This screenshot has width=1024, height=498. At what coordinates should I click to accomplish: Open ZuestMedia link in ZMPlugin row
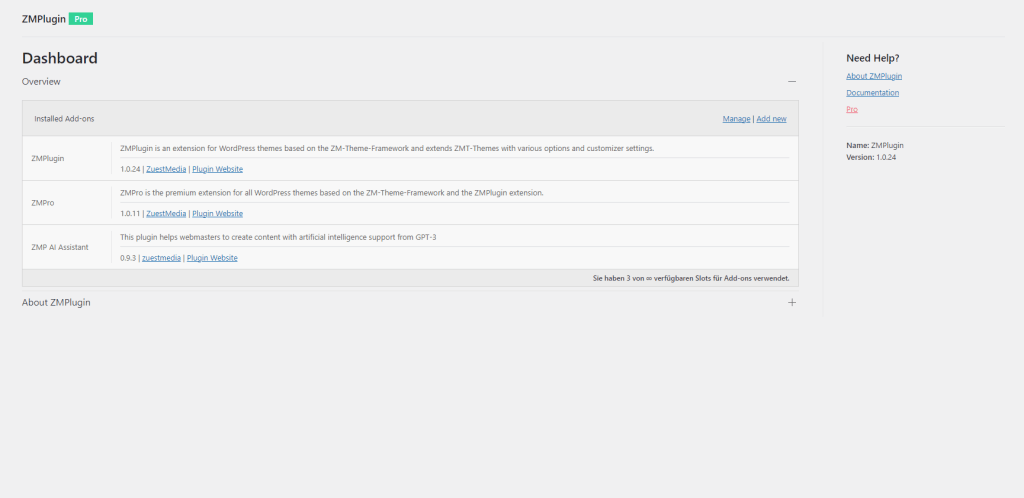166,169
